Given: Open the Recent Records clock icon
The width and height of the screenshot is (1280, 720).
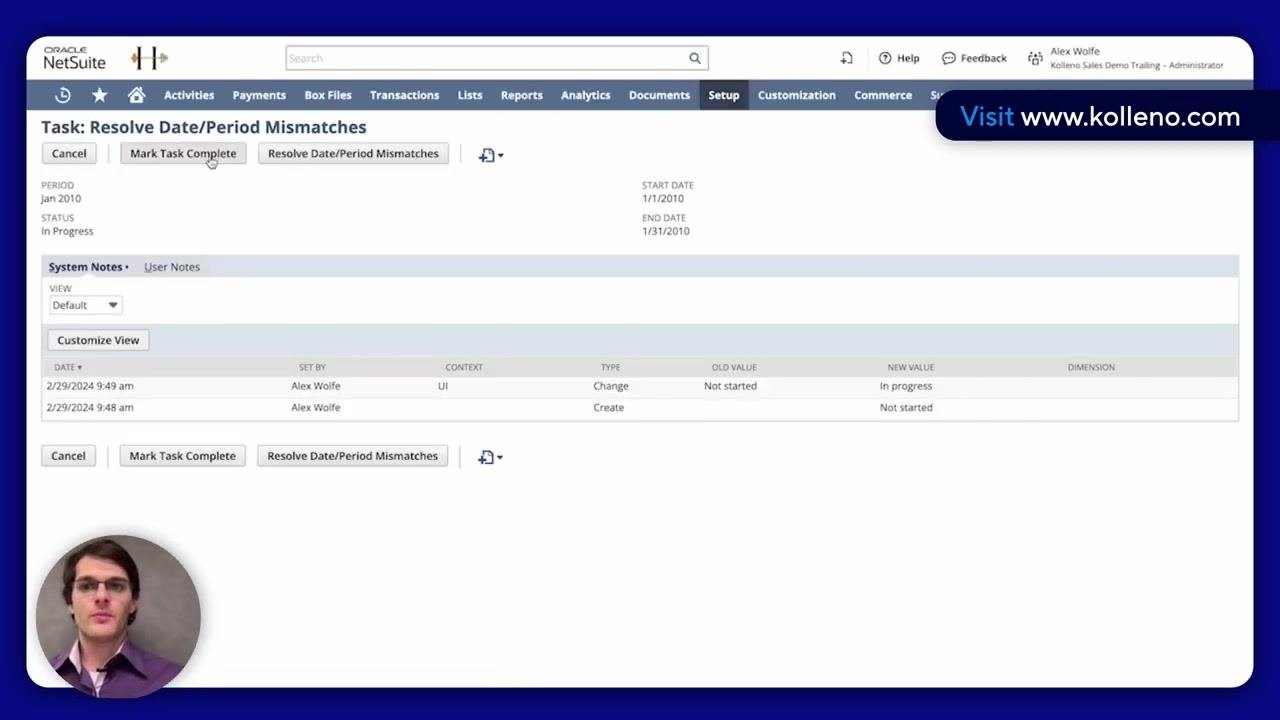Looking at the screenshot, I should pyautogui.click(x=63, y=95).
